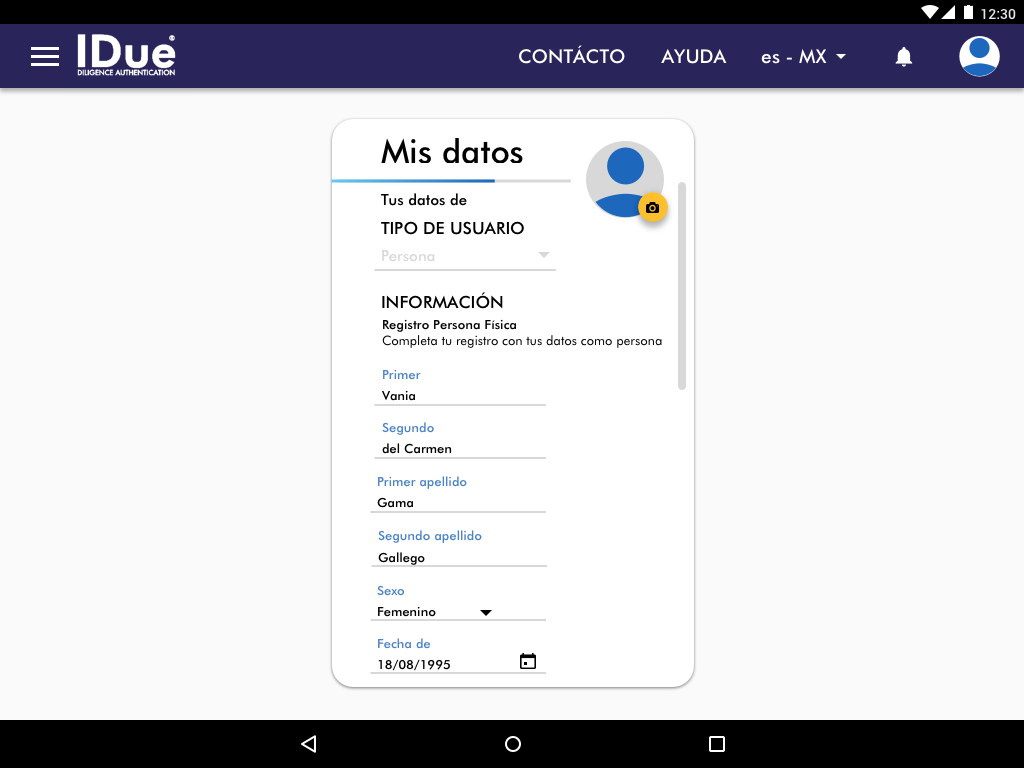Expand the es - MX language dropdown

pos(803,57)
